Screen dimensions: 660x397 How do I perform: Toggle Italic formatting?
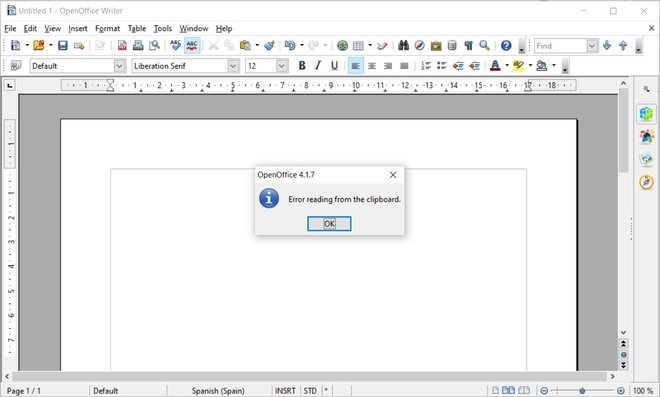pyautogui.click(x=318, y=66)
